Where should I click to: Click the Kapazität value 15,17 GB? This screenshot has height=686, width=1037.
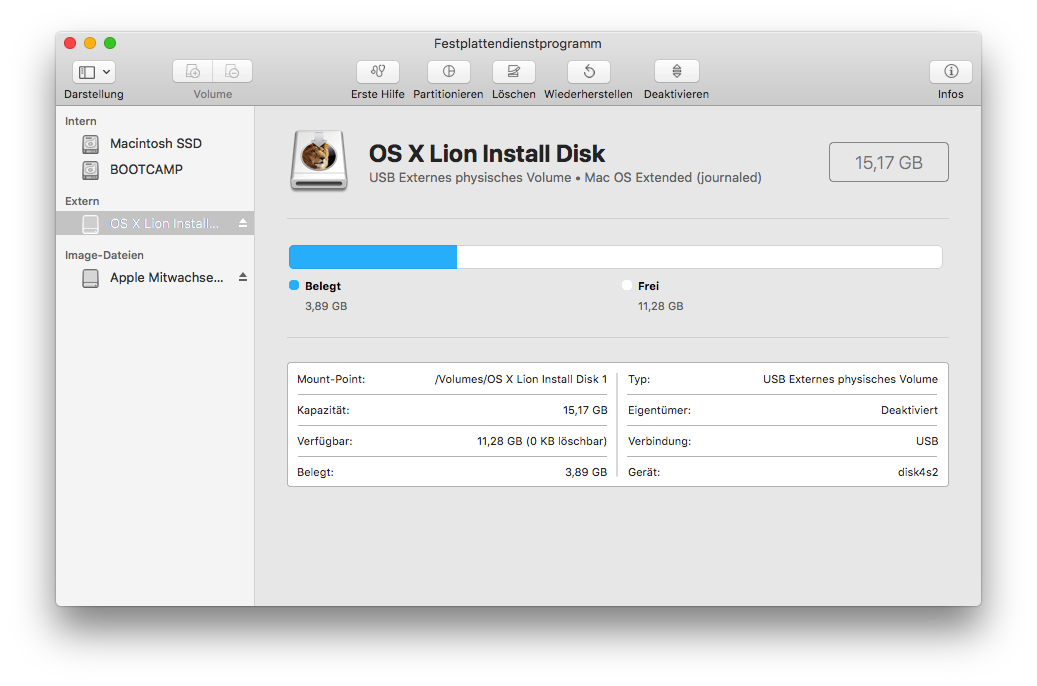click(x=585, y=410)
